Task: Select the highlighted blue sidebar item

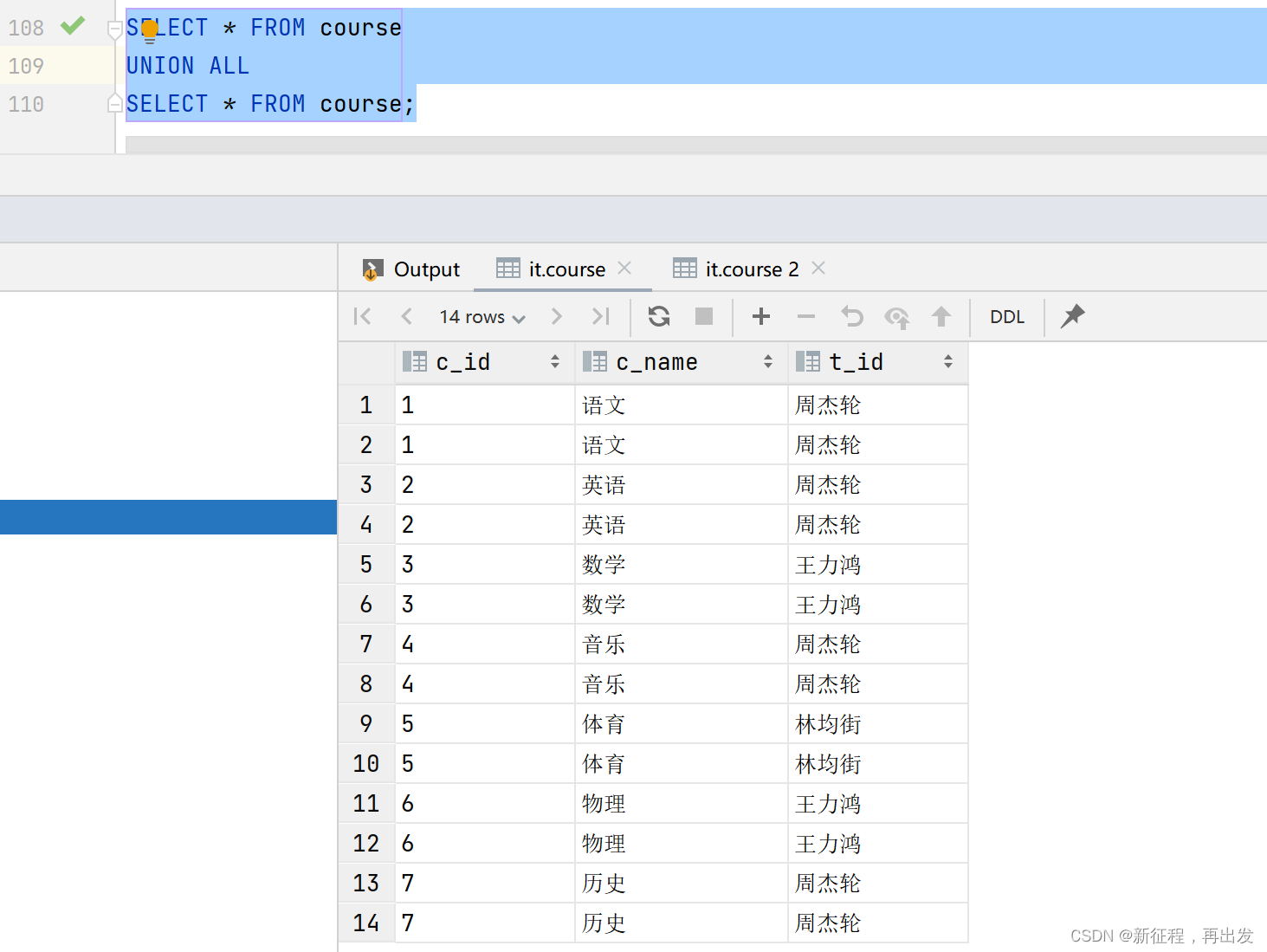Action: point(168,517)
